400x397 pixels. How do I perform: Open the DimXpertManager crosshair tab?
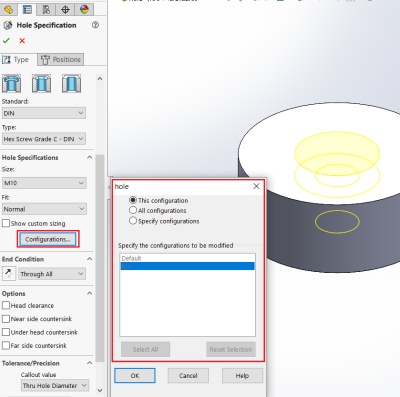pyautogui.click(x=65, y=9)
